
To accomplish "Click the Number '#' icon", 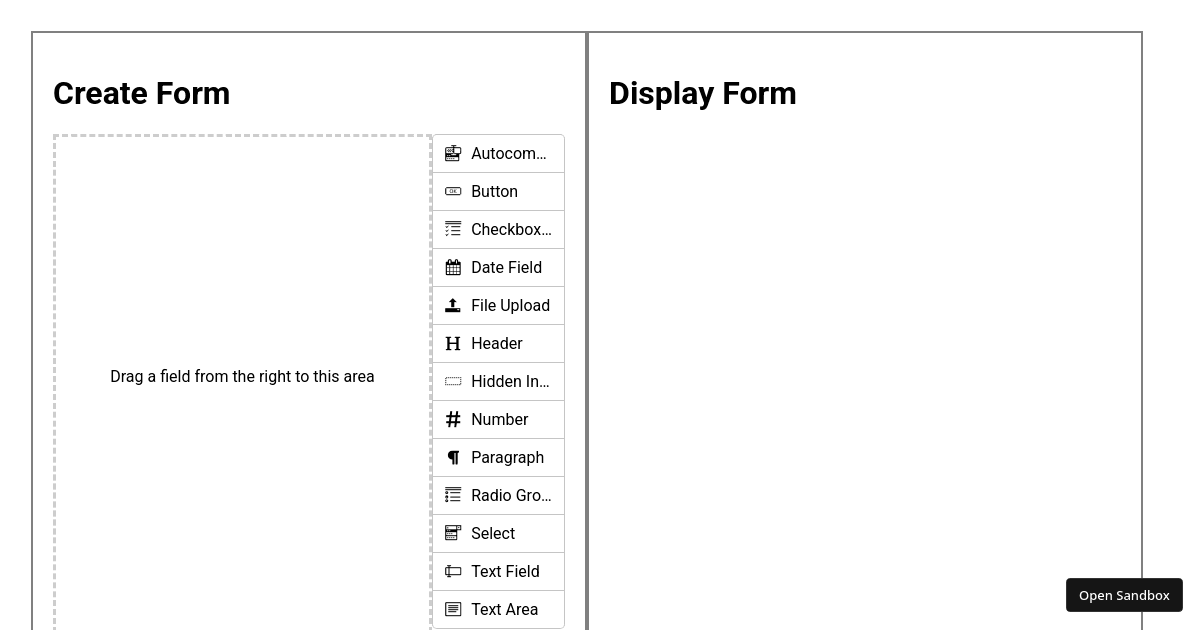I will tap(453, 419).
